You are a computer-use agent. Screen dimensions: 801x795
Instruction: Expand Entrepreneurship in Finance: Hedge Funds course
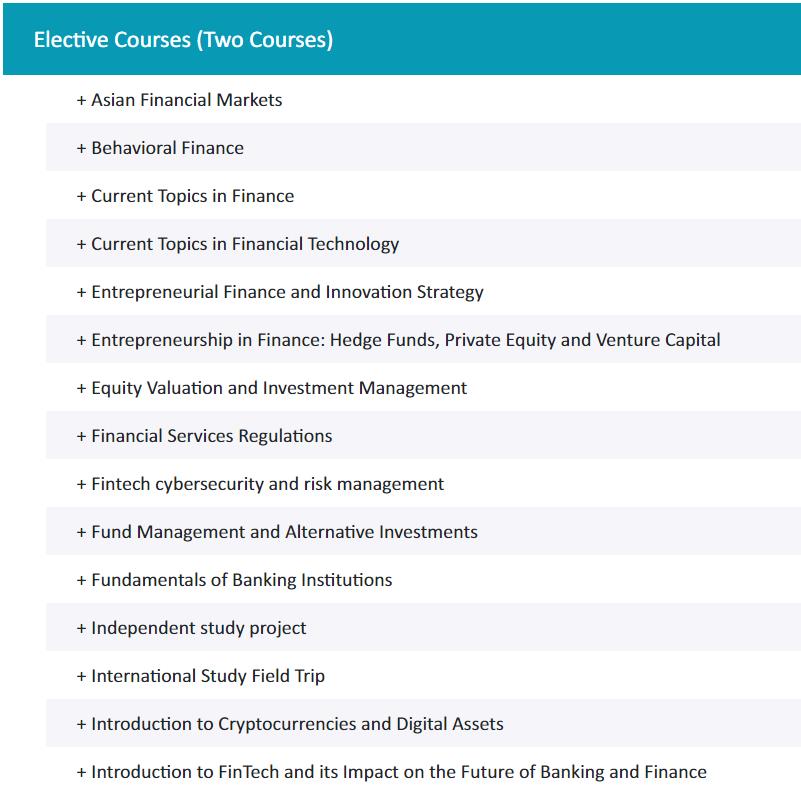(x=405, y=340)
